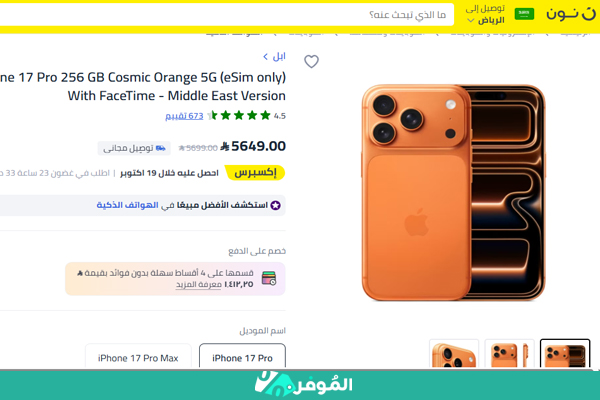Select the front-and-back phone thumbnail
600x400 pixels.
click(565, 353)
